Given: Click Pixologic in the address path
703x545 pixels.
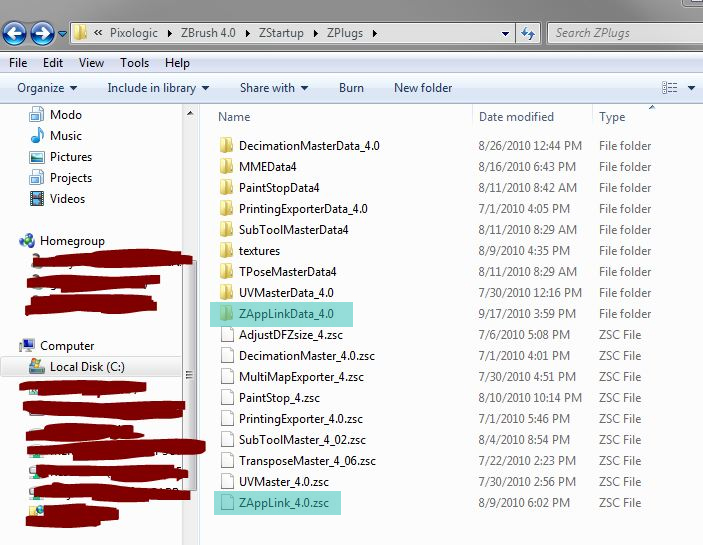Looking at the screenshot, I should [x=134, y=33].
